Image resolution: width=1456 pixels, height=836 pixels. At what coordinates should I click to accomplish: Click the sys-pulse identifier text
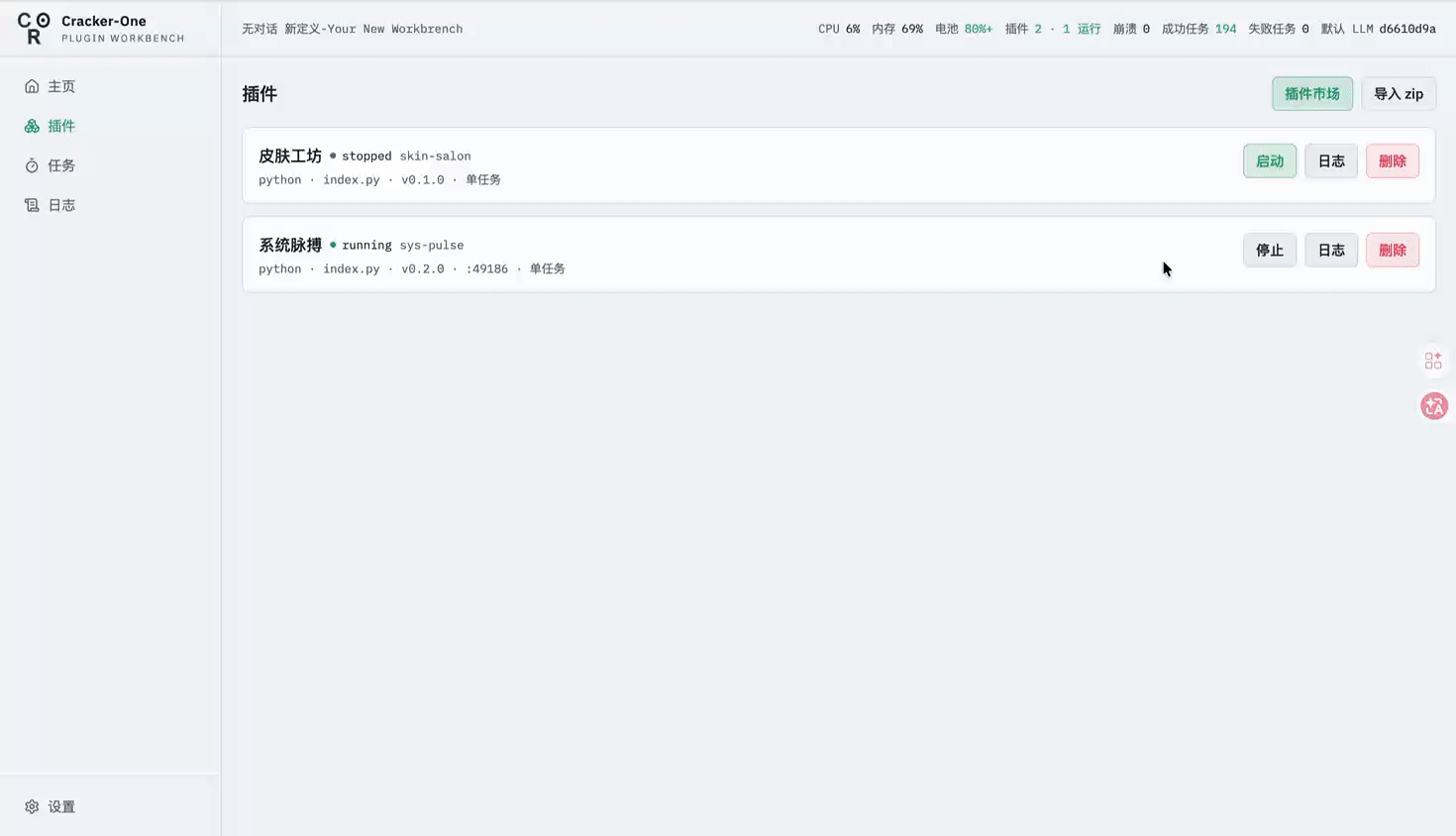[x=431, y=245]
